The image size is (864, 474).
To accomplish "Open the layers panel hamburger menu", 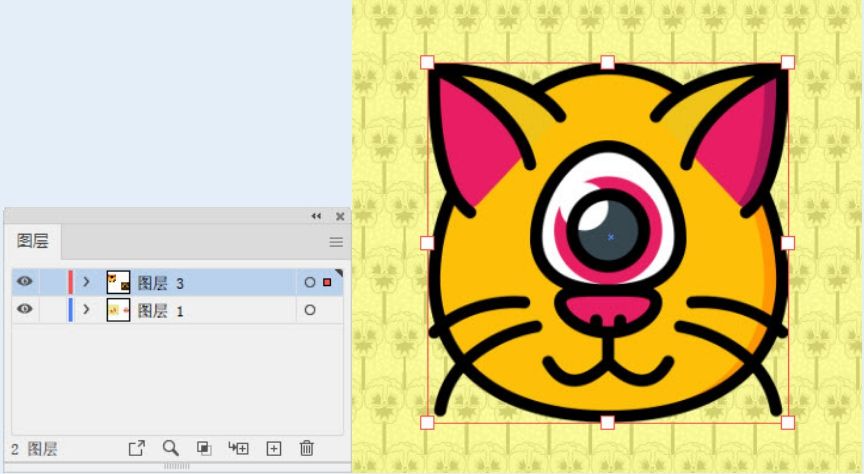I will coord(336,242).
